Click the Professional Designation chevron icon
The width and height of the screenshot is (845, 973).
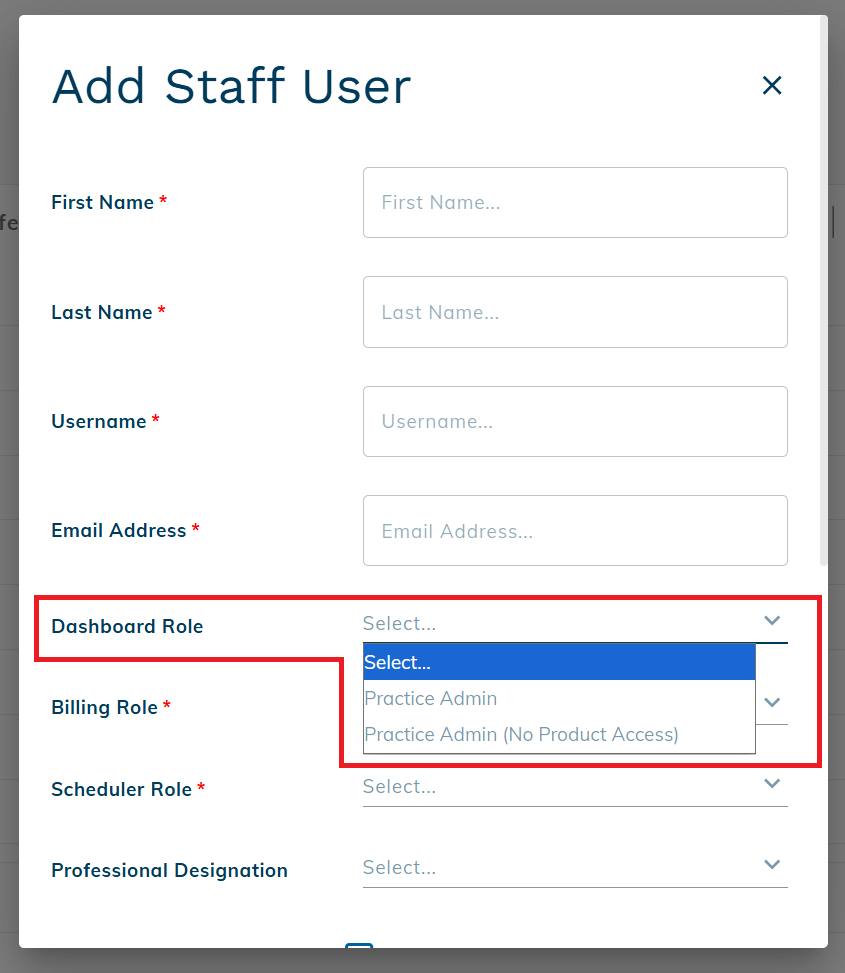[x=771, y=865]
